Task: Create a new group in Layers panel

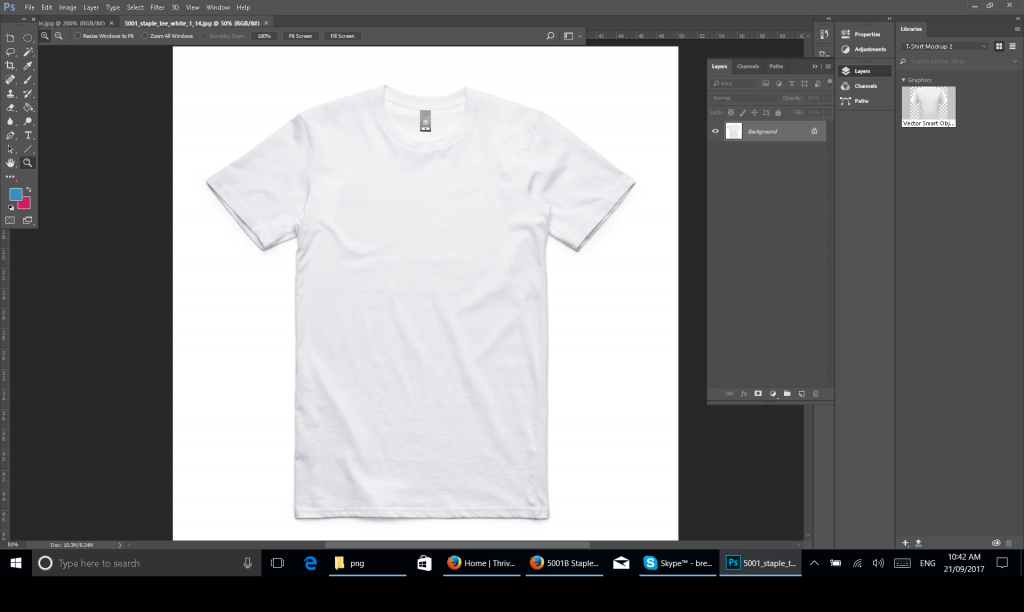Action: point(787,394)
